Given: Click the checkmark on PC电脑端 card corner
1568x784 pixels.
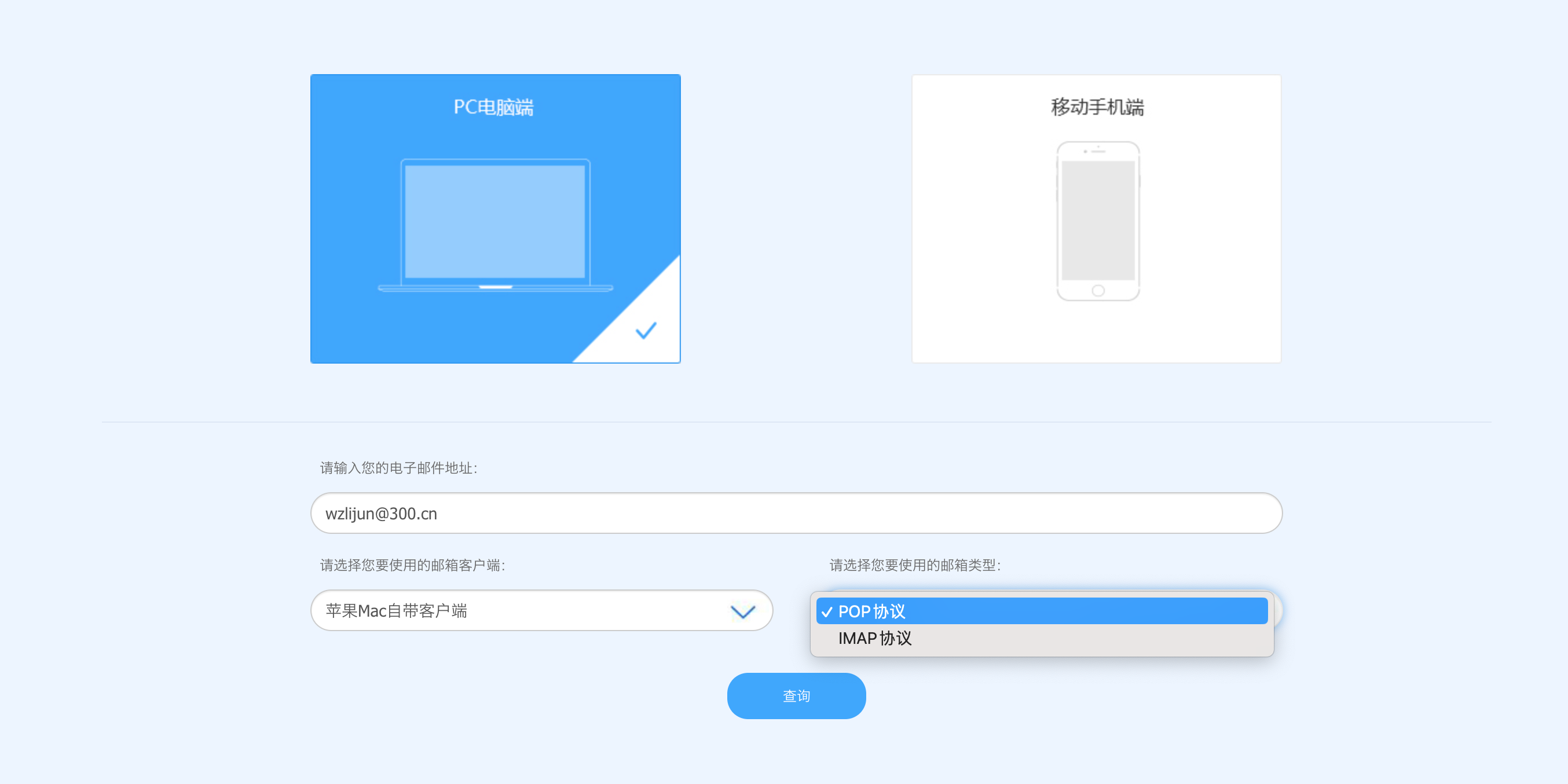Looking at the screenshot, I should (x=645, y=331).
